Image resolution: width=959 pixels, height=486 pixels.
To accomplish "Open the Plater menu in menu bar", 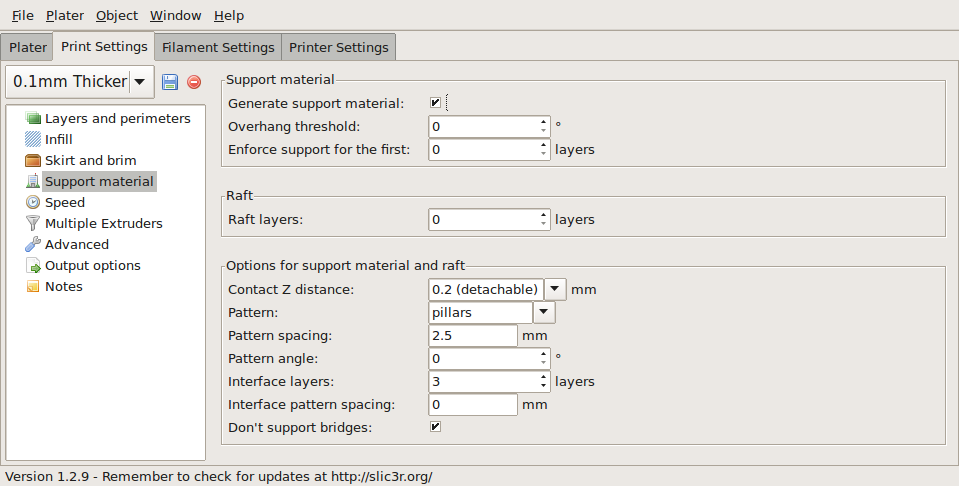I will click(65, 15).
